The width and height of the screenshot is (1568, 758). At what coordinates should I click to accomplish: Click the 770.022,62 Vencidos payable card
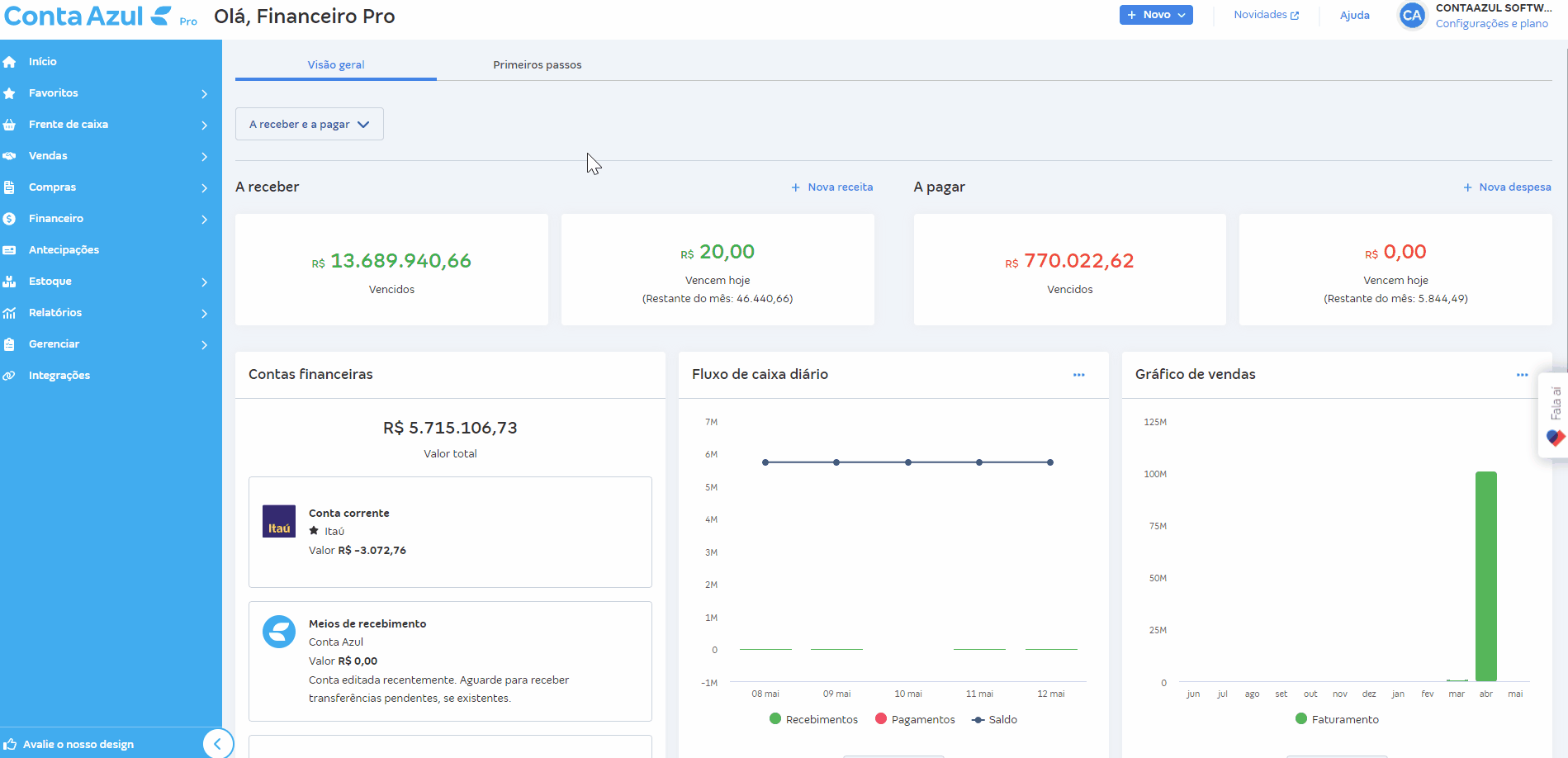tap(1070, 270)
